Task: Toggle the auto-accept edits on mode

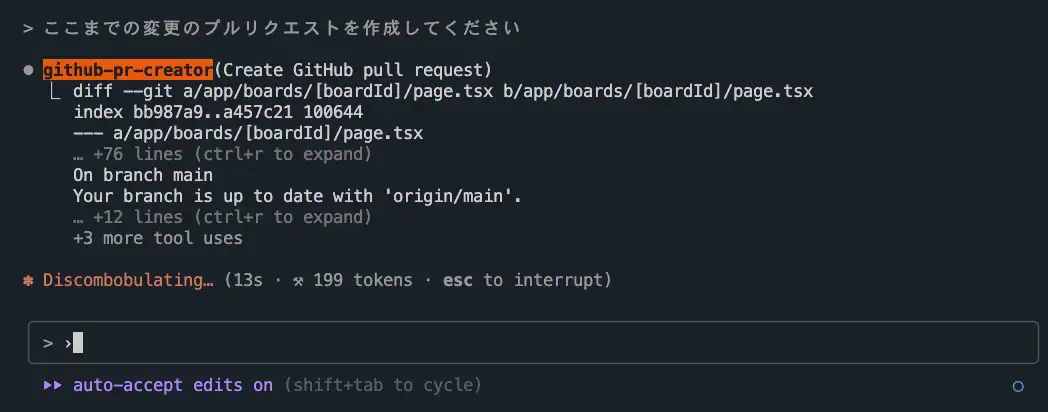Action: pos(173,385)
